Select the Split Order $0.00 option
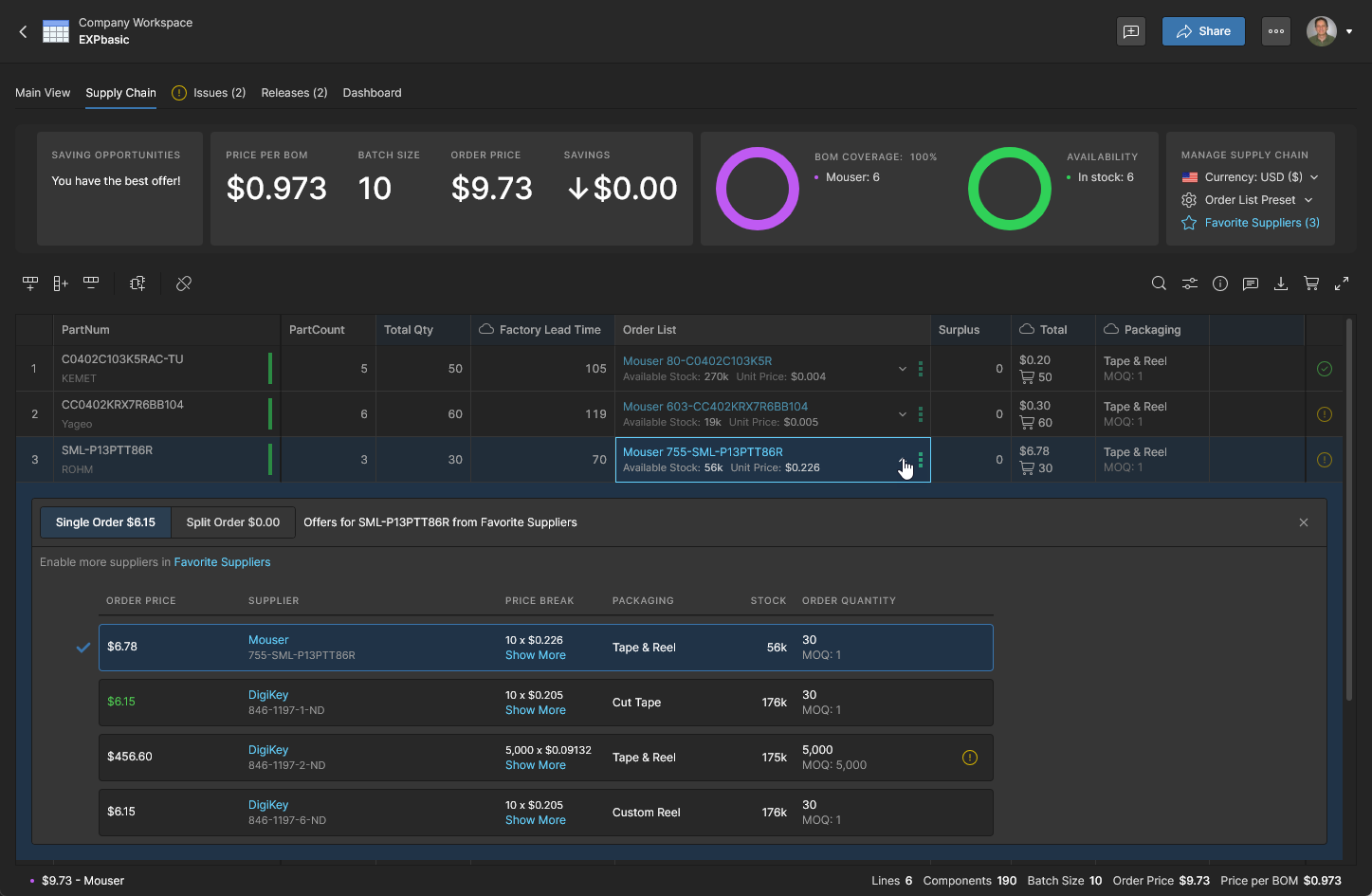The height and width of the screenshot is (896, 1372). click(x=233, y=522)
